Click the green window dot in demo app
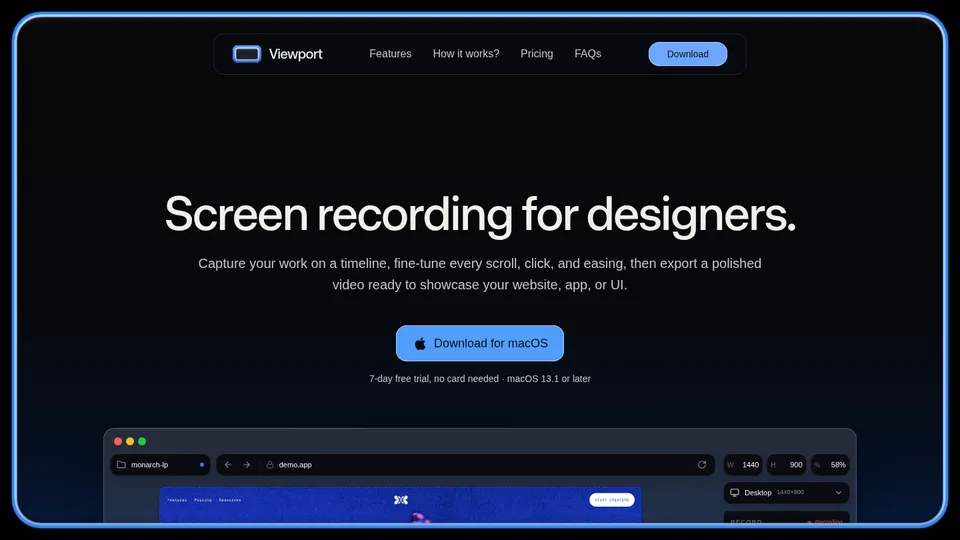 pyautogui.click(x=142, y=441)
